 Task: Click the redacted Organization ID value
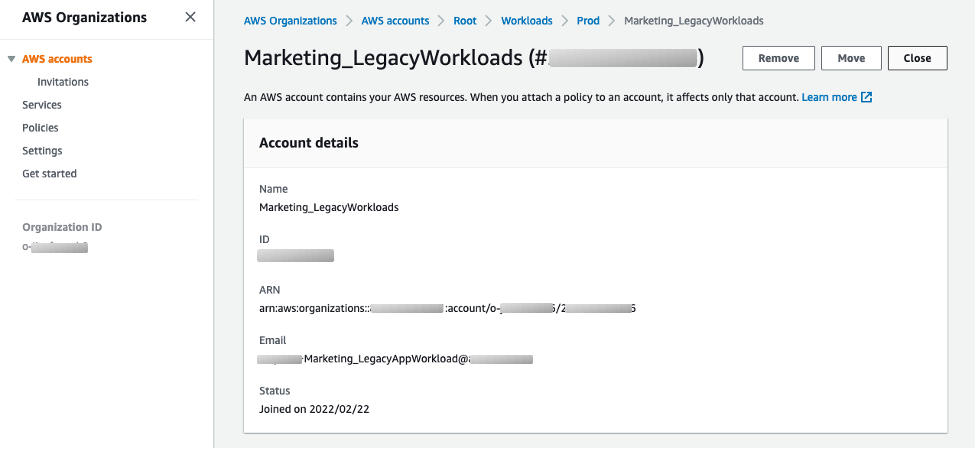pyautogui.click(x=55, y=247)
